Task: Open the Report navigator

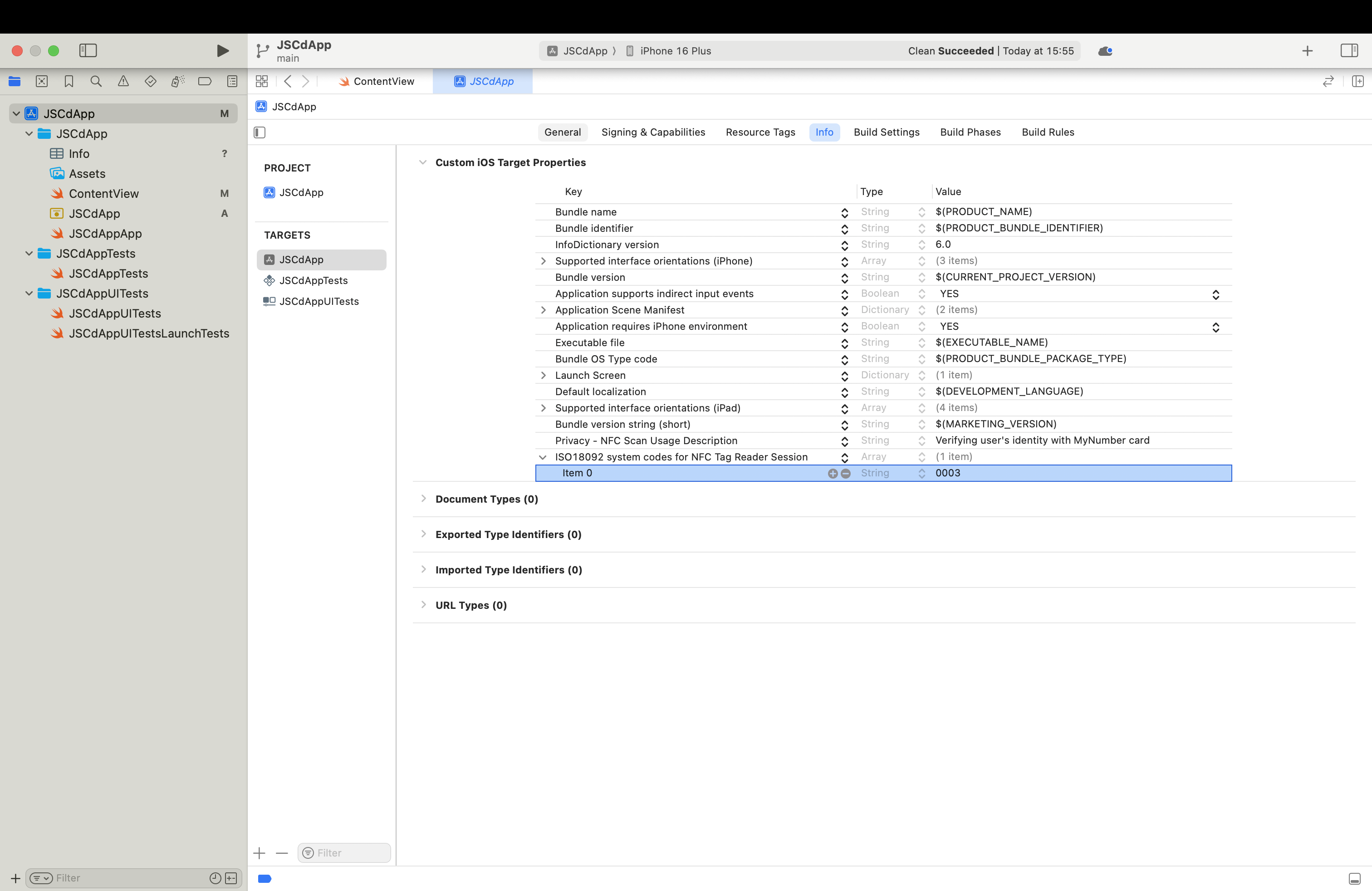Action: (232, 81)
